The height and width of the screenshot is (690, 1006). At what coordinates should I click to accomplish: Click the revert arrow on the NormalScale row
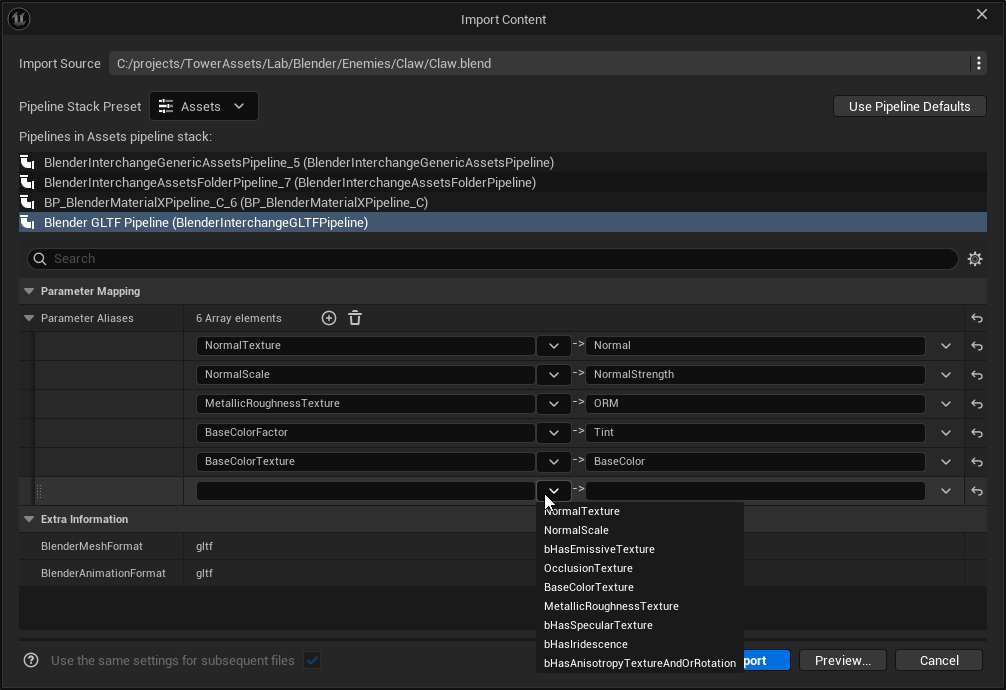977,375
